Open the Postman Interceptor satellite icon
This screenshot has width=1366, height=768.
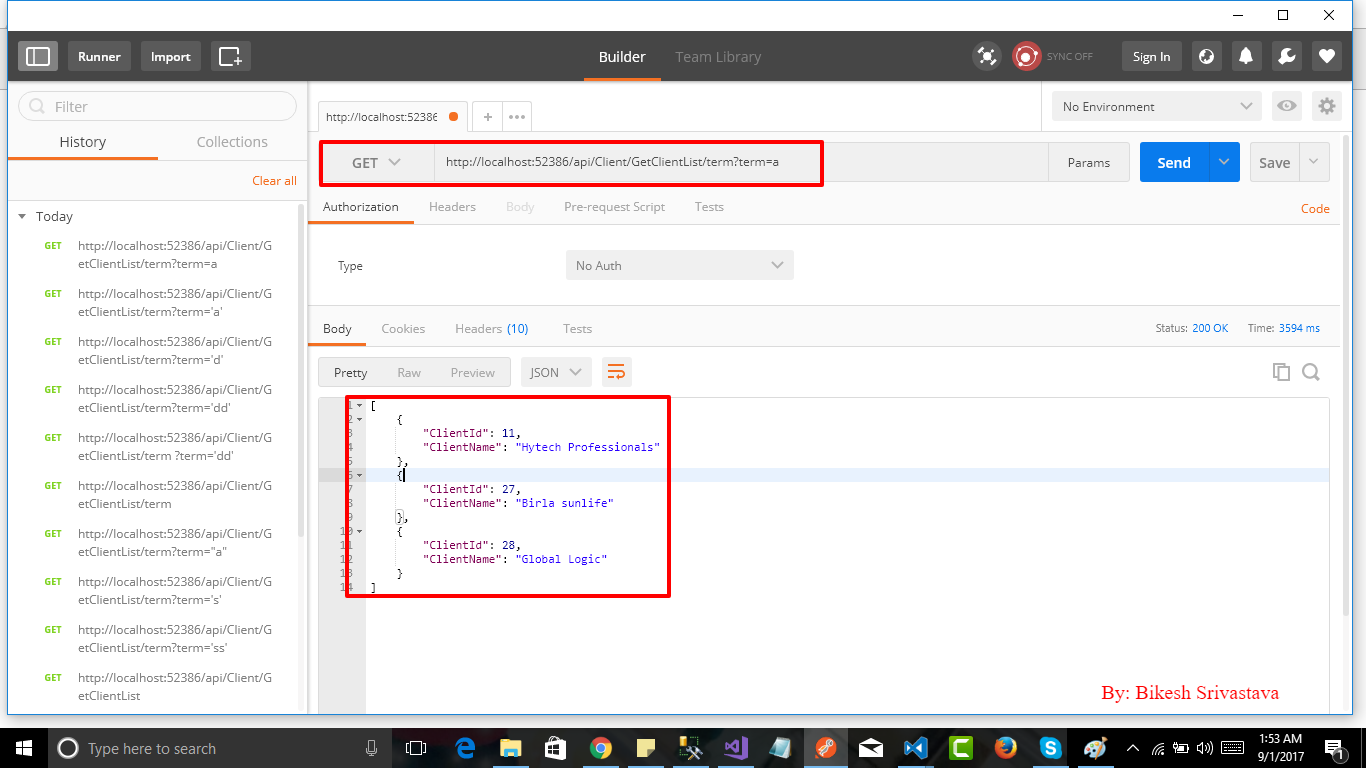(986, 56)
